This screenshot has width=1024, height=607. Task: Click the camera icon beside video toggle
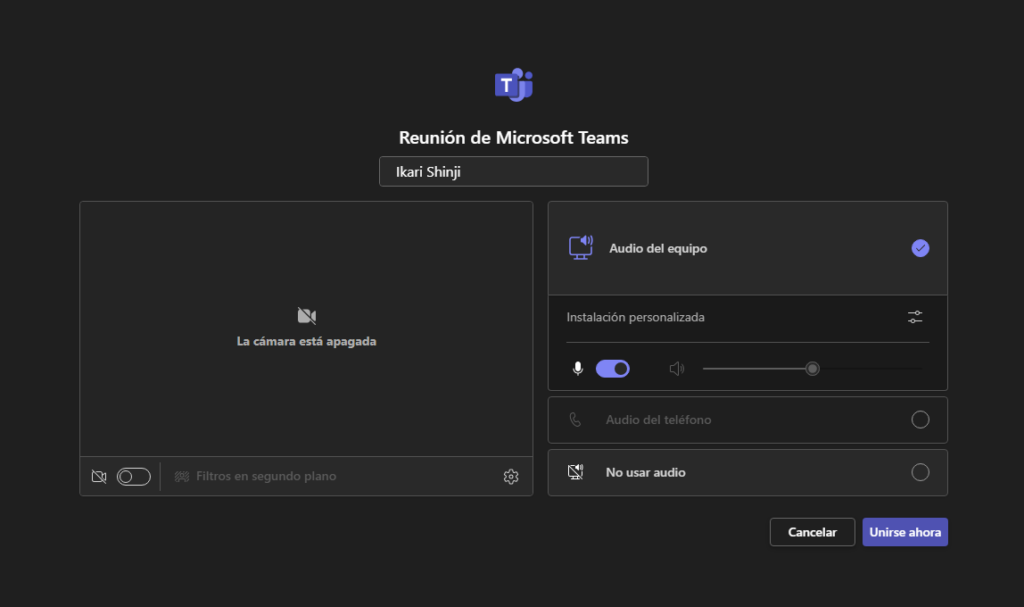click(x=99, y=476)
